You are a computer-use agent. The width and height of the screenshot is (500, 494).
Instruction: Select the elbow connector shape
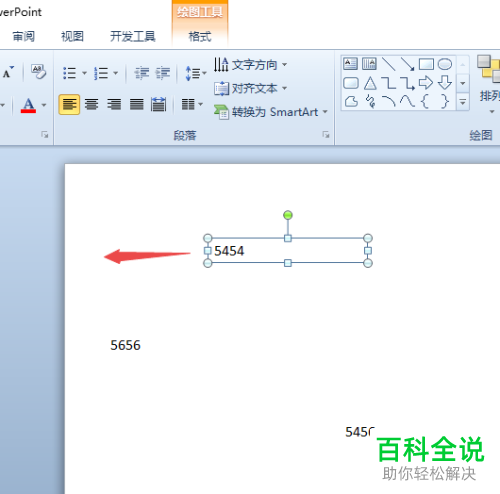pos(388,83)
